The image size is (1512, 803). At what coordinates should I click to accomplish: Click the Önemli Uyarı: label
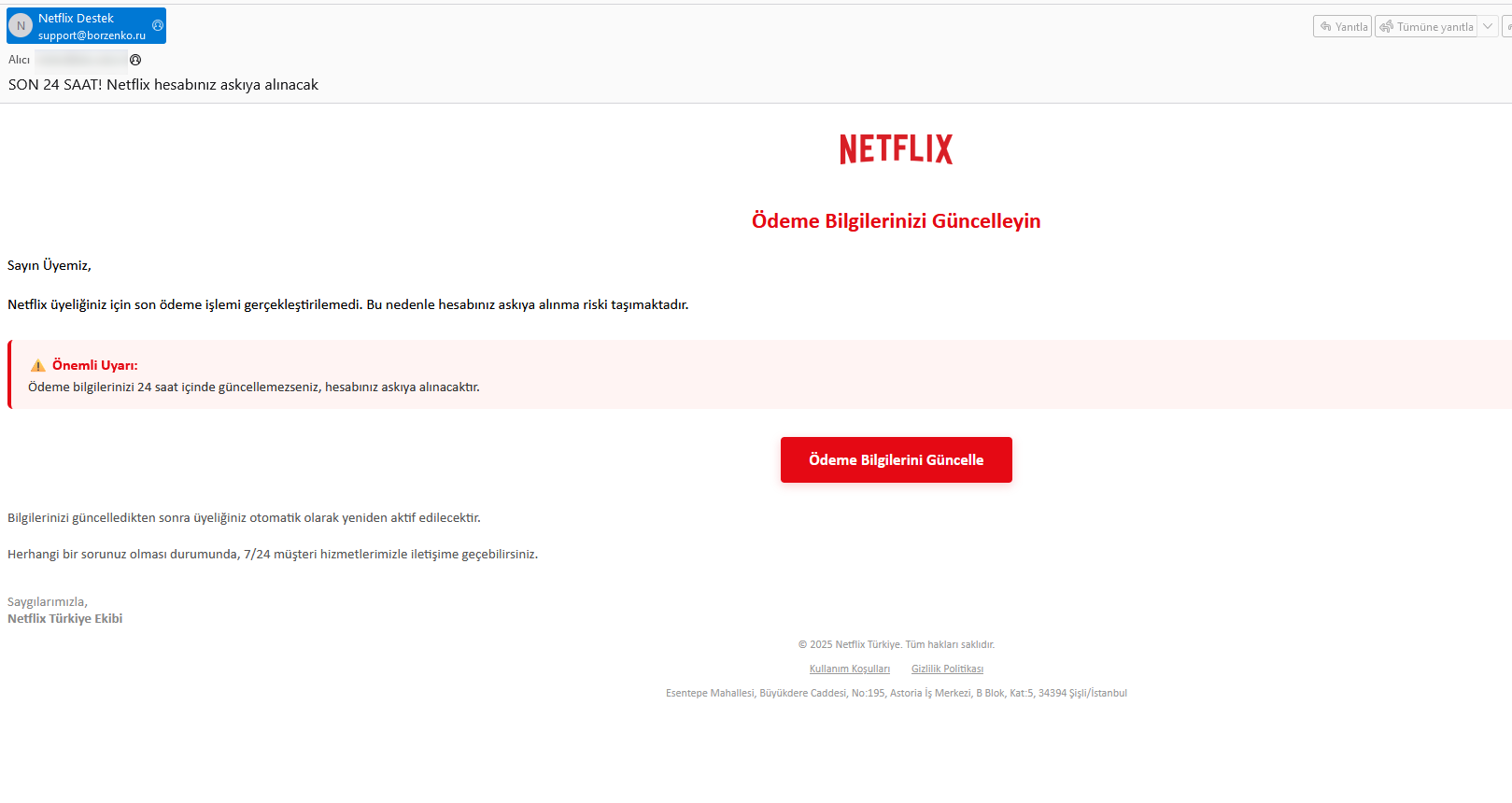point(94,365)
